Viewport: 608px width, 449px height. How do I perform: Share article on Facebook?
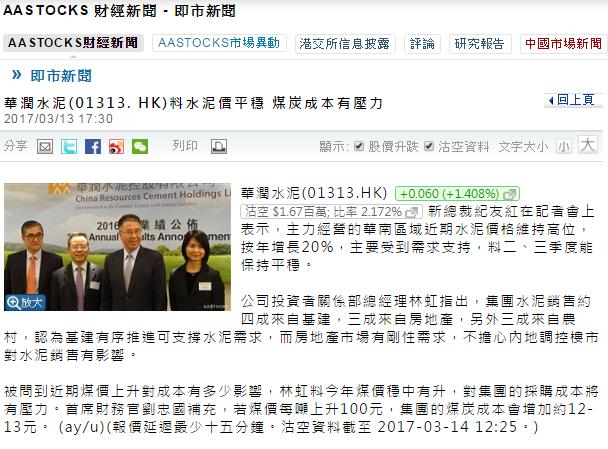93,147
